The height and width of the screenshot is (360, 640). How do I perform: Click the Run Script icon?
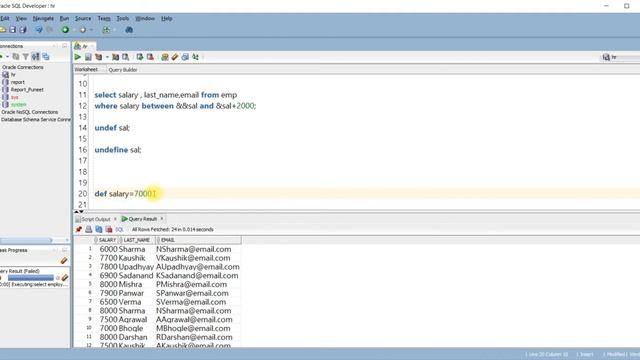(x=88, y=57)
